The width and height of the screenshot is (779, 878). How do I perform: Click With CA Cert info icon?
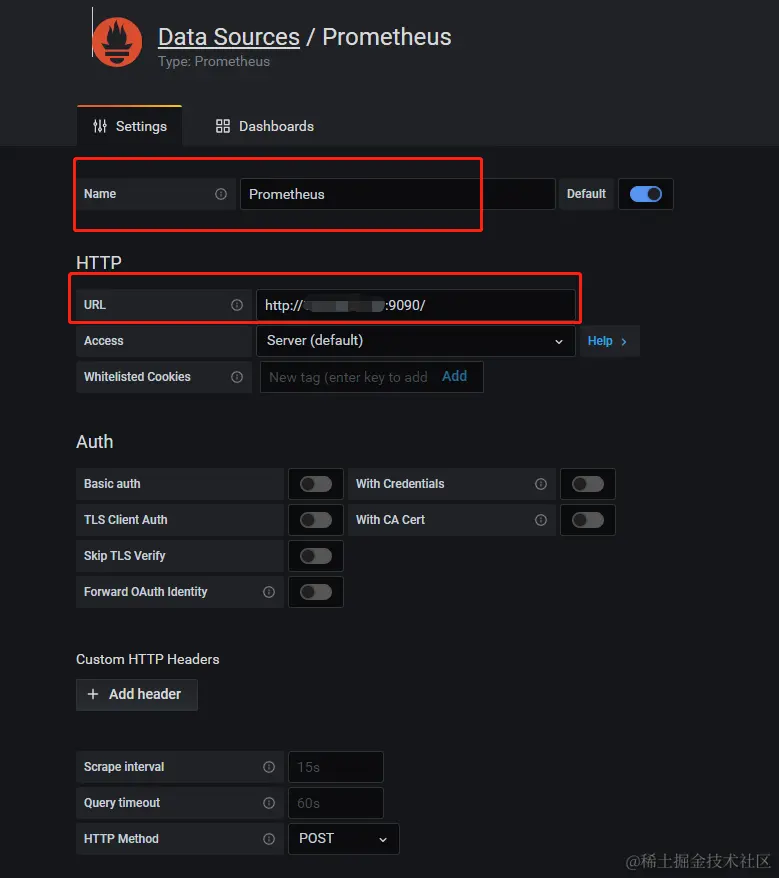tap(540, 520)
